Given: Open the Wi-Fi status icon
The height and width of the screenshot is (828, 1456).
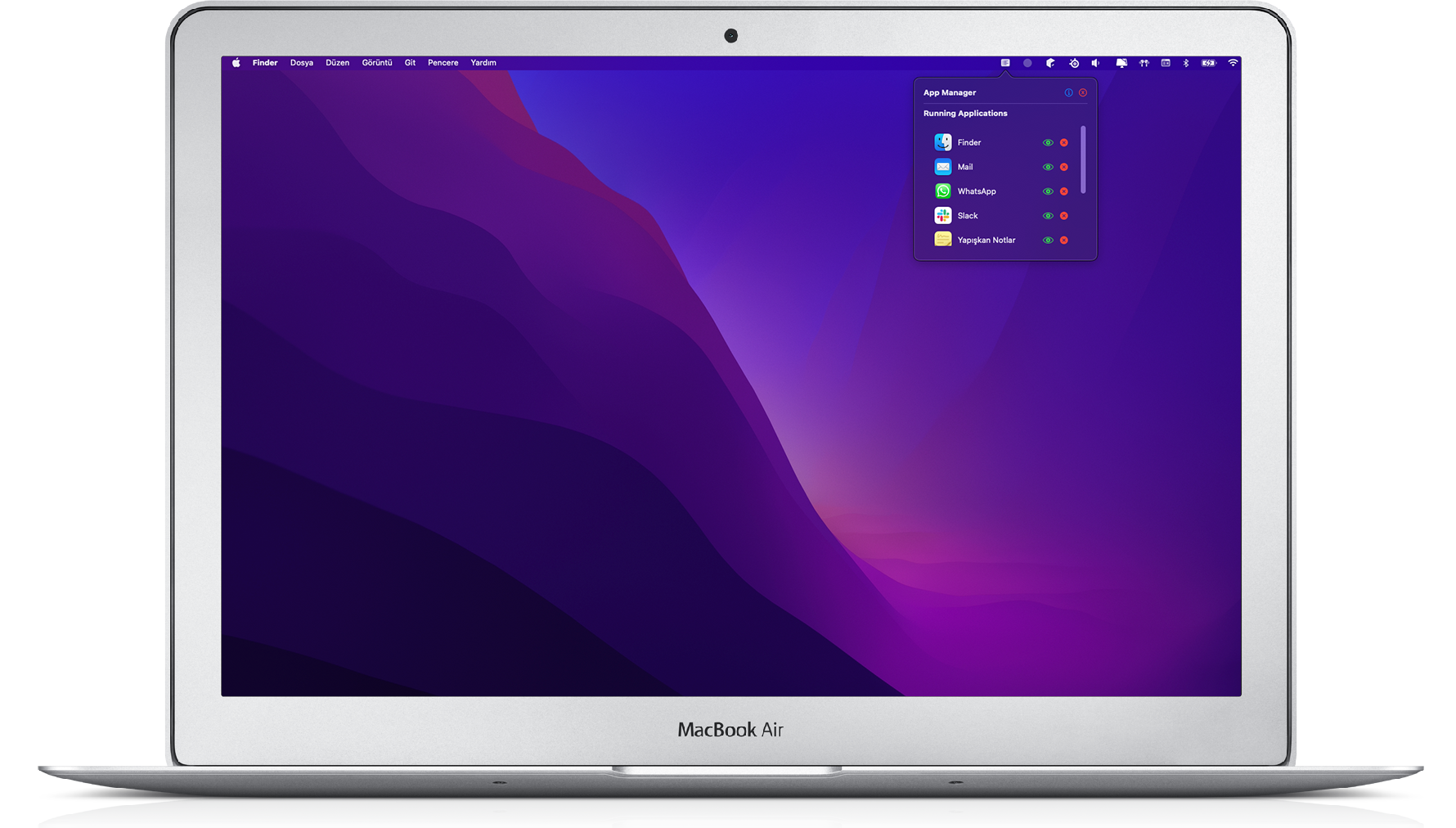Looking at the screenshot, I should 1233,63.
